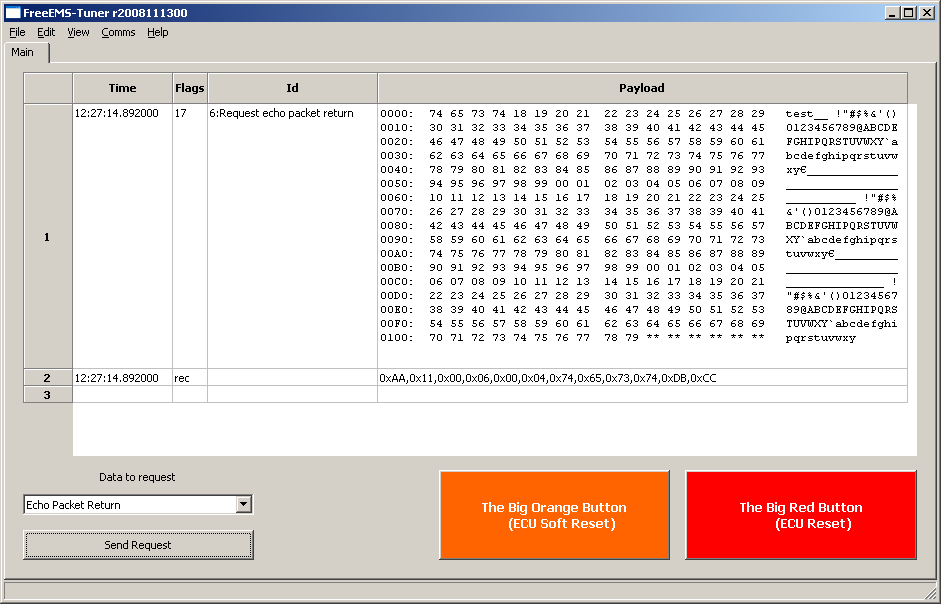Select row 2 header in the packet table
941x604 pixels.
pyautogui.click(x=47, y=378)
